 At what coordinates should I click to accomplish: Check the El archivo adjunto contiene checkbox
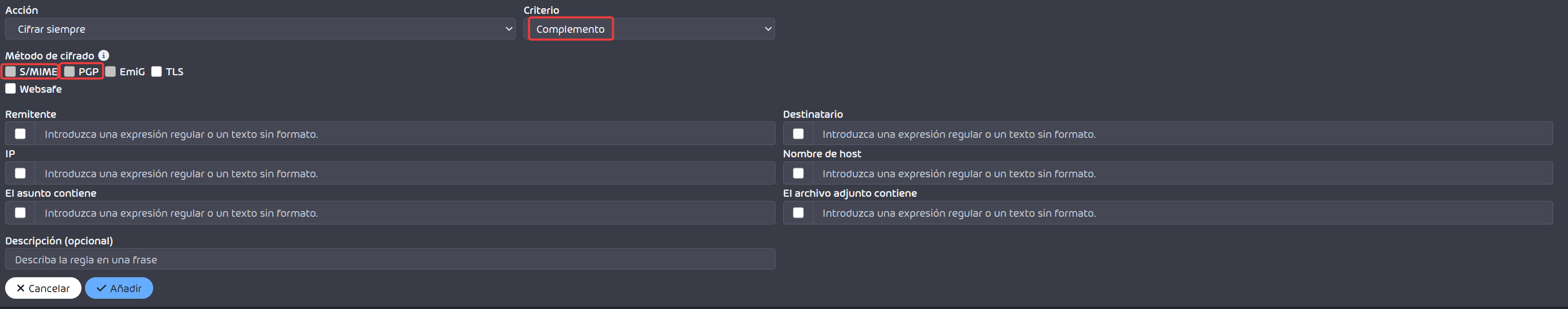[x=798, y=213]
